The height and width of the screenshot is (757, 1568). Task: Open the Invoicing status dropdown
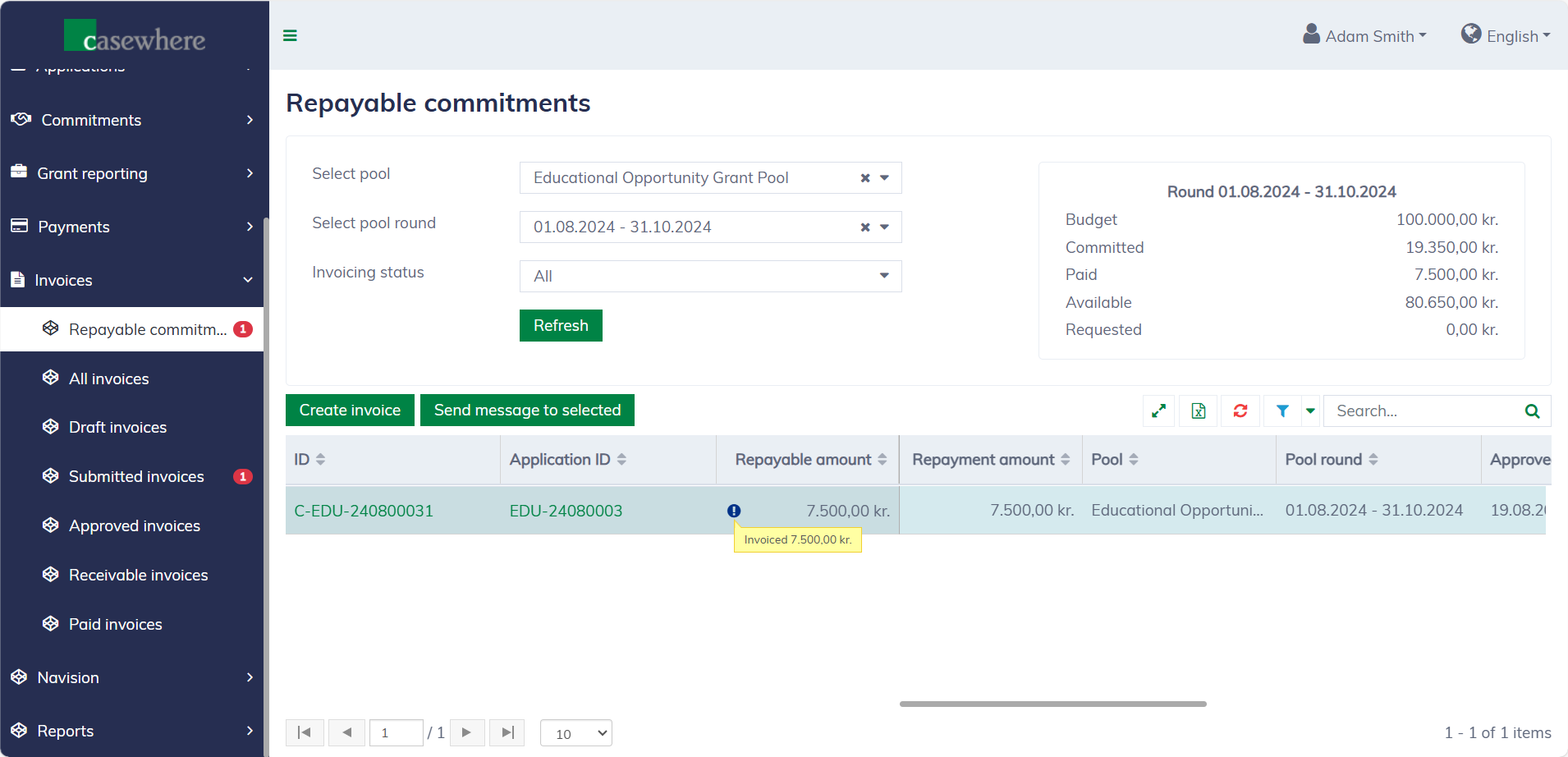[710, 276]
